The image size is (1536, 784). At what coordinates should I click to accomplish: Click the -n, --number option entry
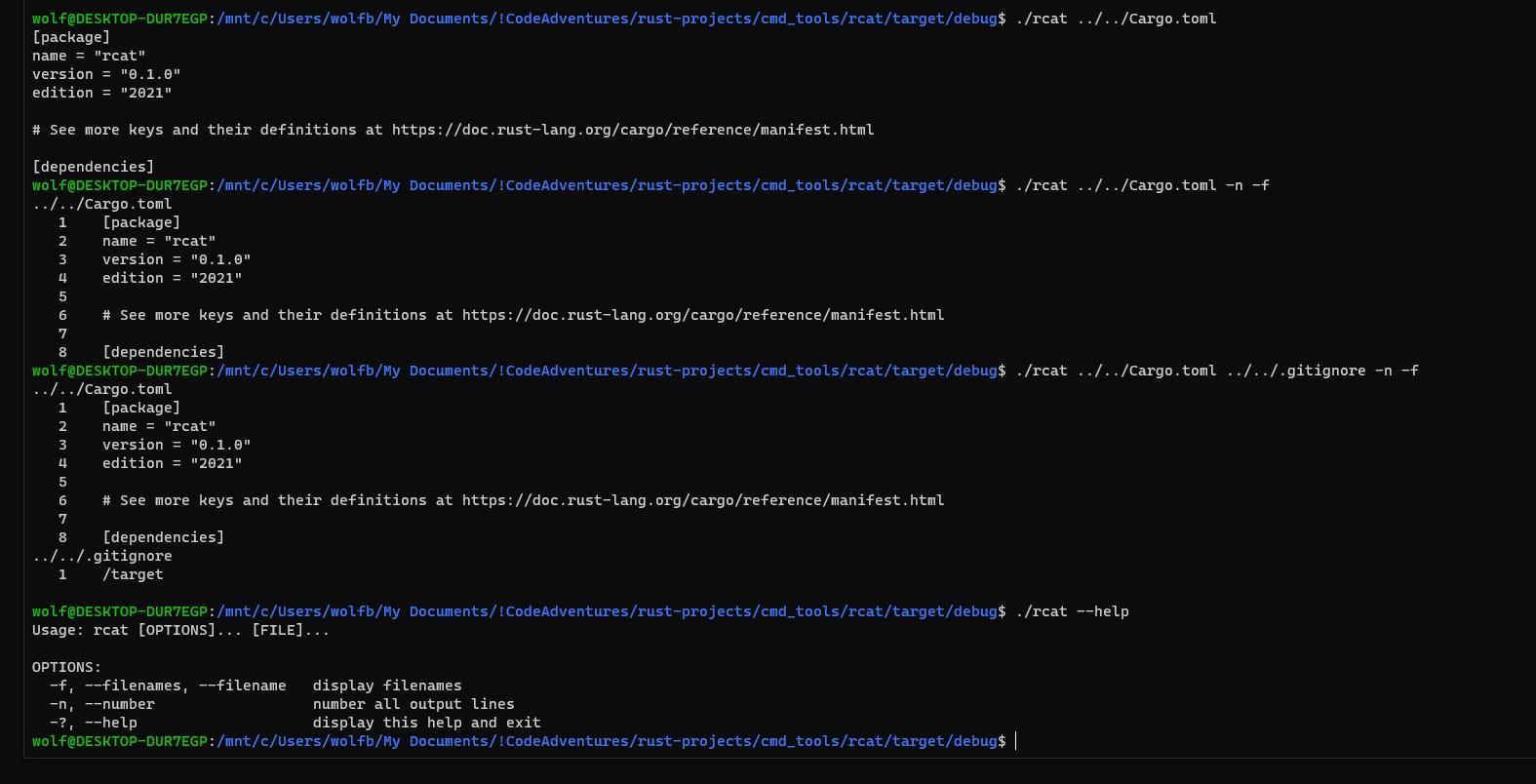pos(102,704)
